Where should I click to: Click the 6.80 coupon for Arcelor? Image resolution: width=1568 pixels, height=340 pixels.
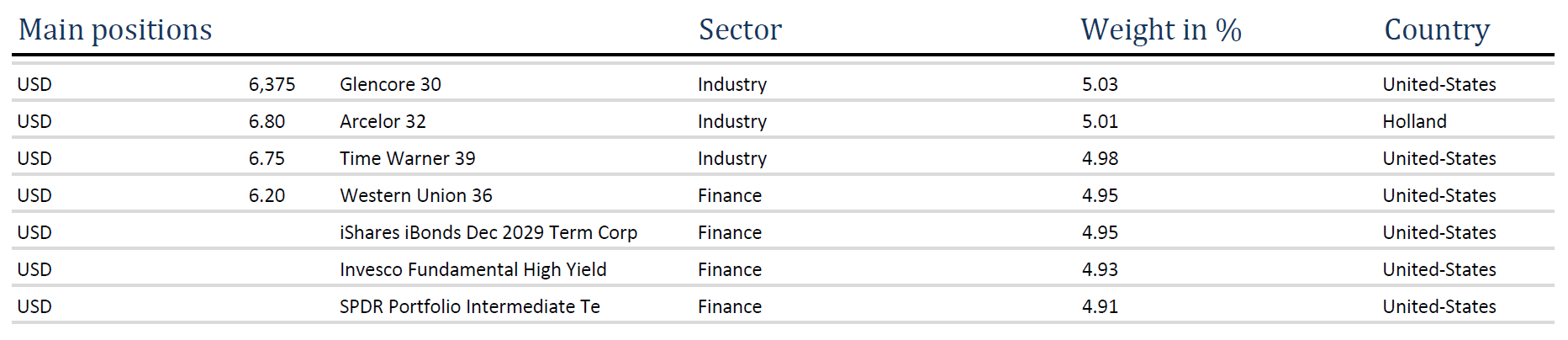click(x=267, y=121)
